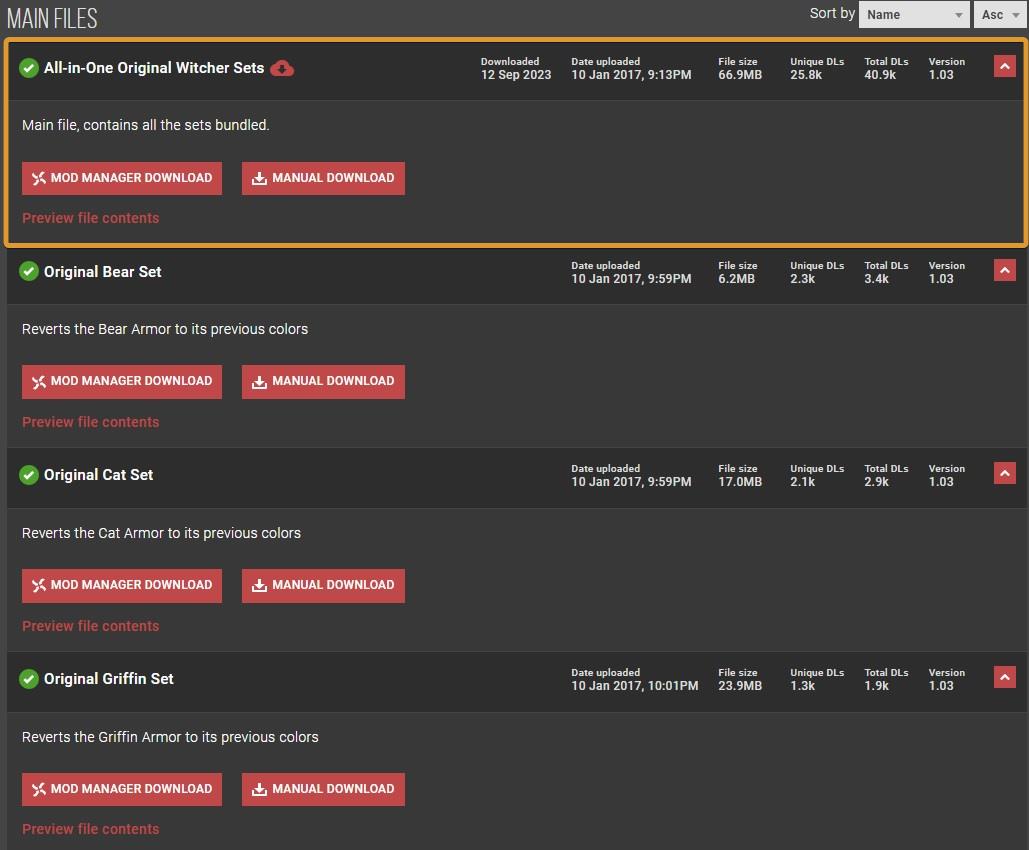
Task: Click the 1.9k total downloads value
Action: 877,686
